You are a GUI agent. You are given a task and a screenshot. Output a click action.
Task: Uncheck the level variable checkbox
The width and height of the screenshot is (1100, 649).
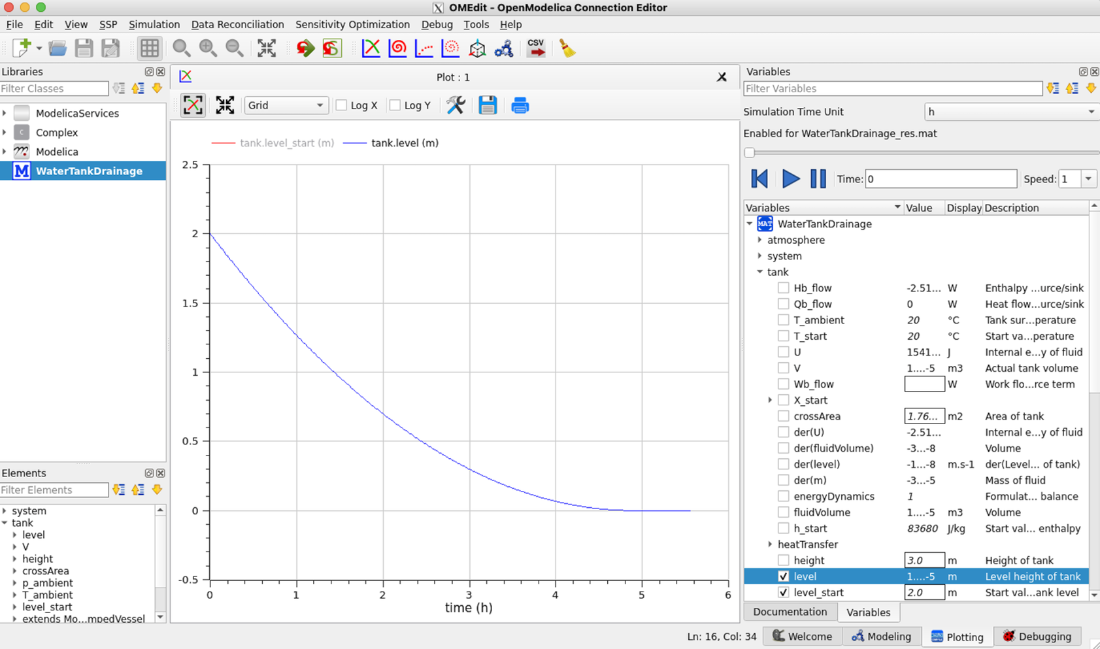point(784,576)
